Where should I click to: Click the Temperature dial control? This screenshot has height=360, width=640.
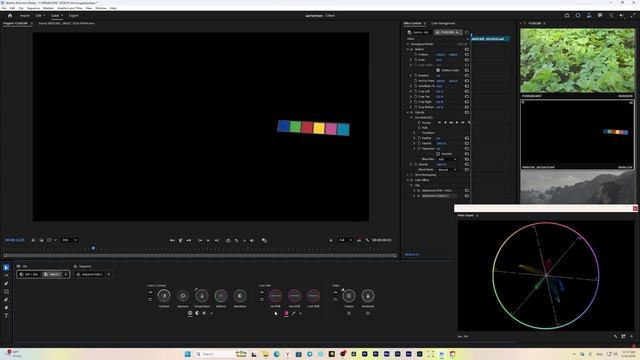coord(202,296)
